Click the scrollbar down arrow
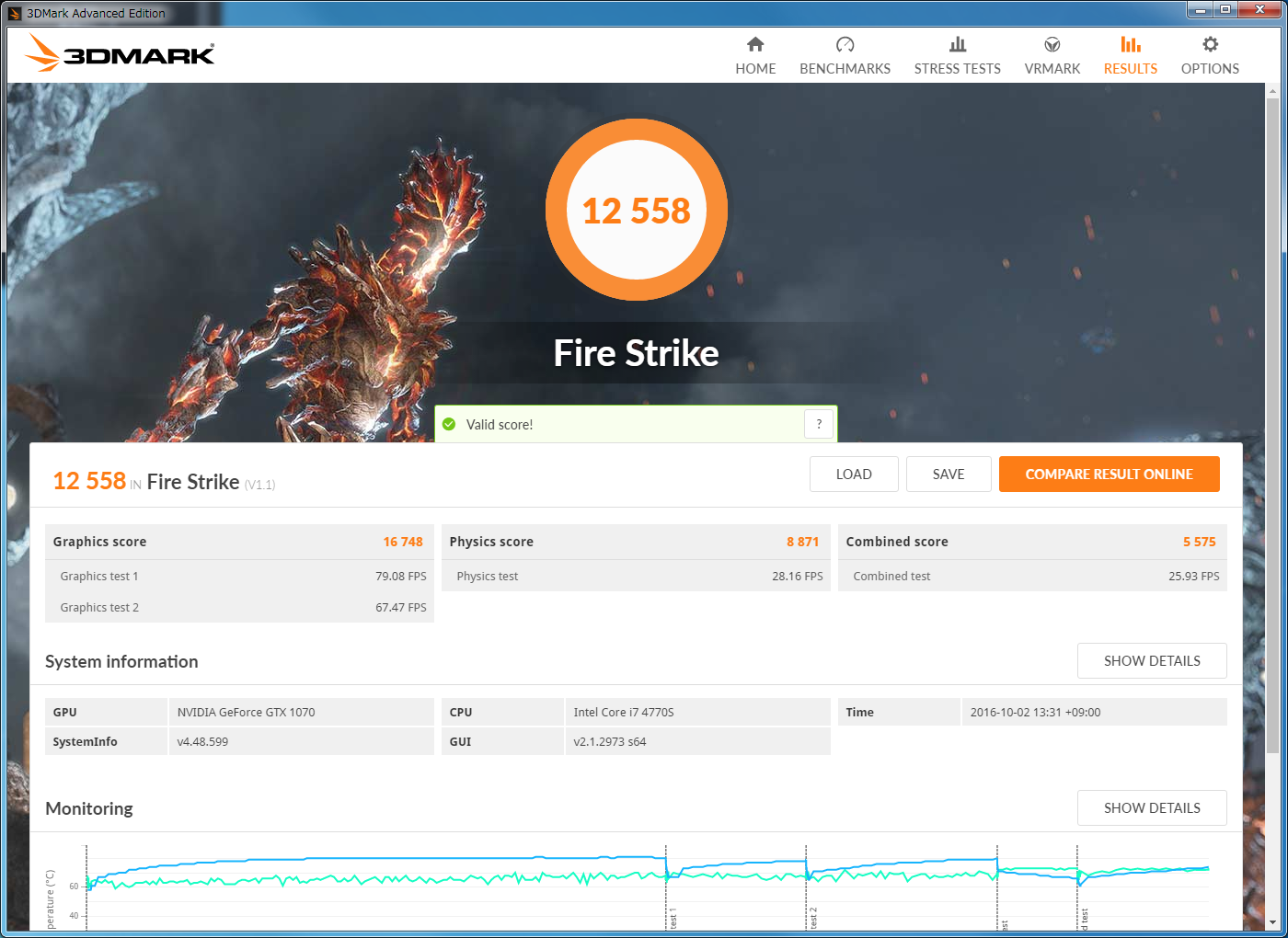Viewport: 1288px width, 938px height. click(1273, 922)
